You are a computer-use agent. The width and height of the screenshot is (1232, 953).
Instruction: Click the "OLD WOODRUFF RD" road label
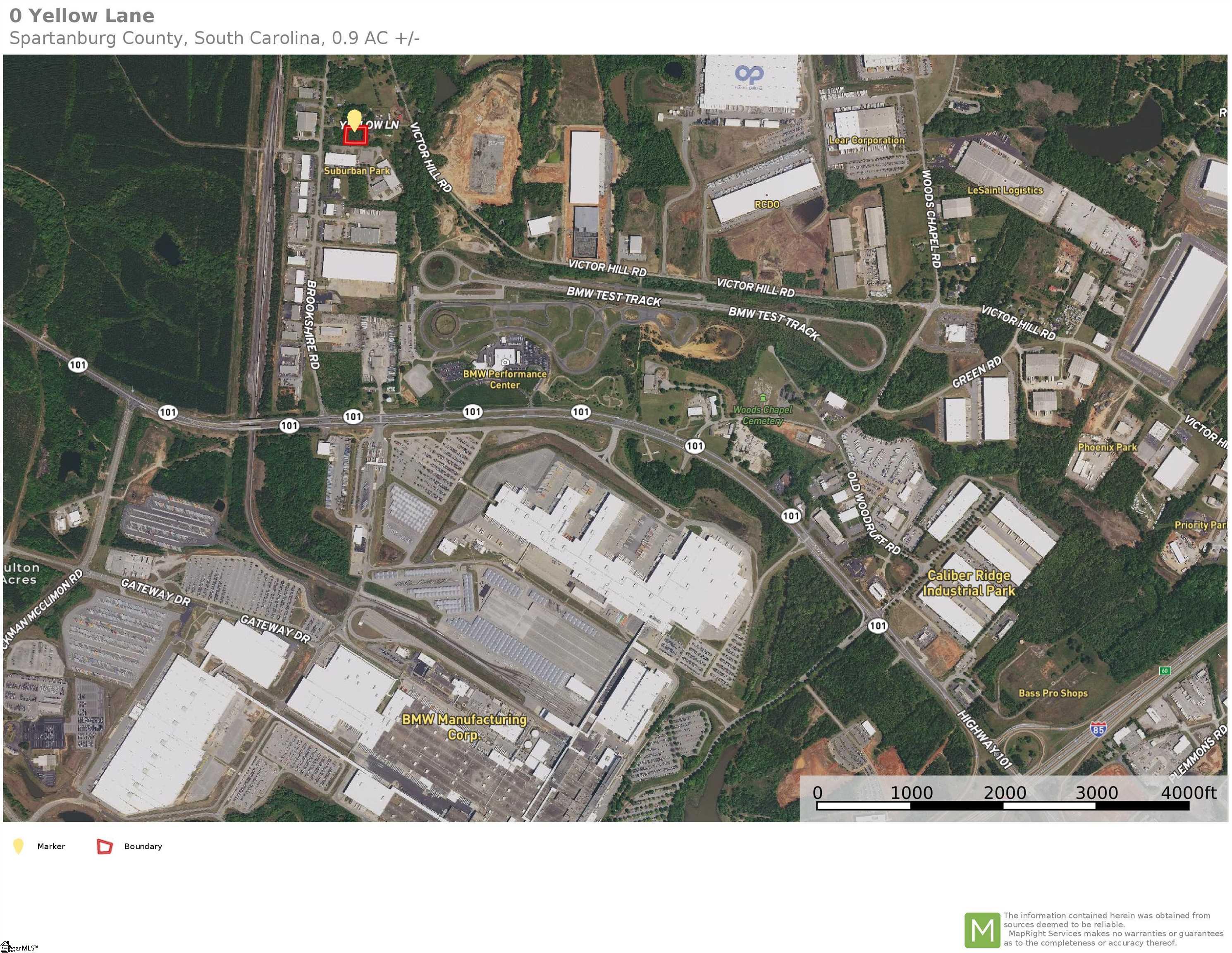pos(873,513)
